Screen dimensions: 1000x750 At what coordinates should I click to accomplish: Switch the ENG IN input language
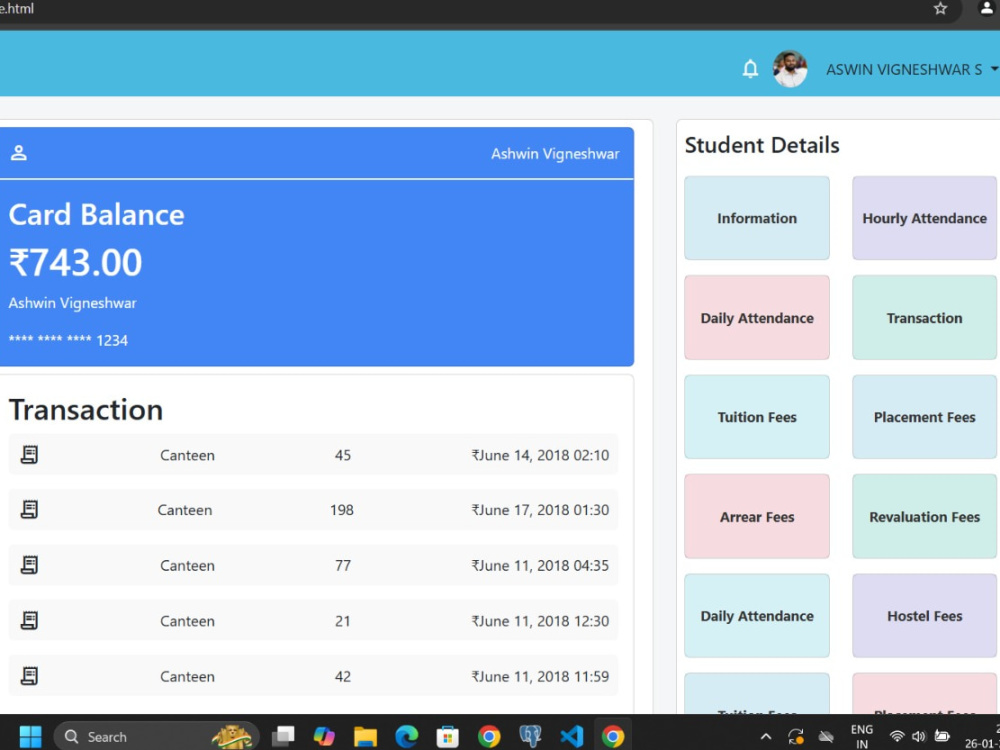click(x=862, y=737)
